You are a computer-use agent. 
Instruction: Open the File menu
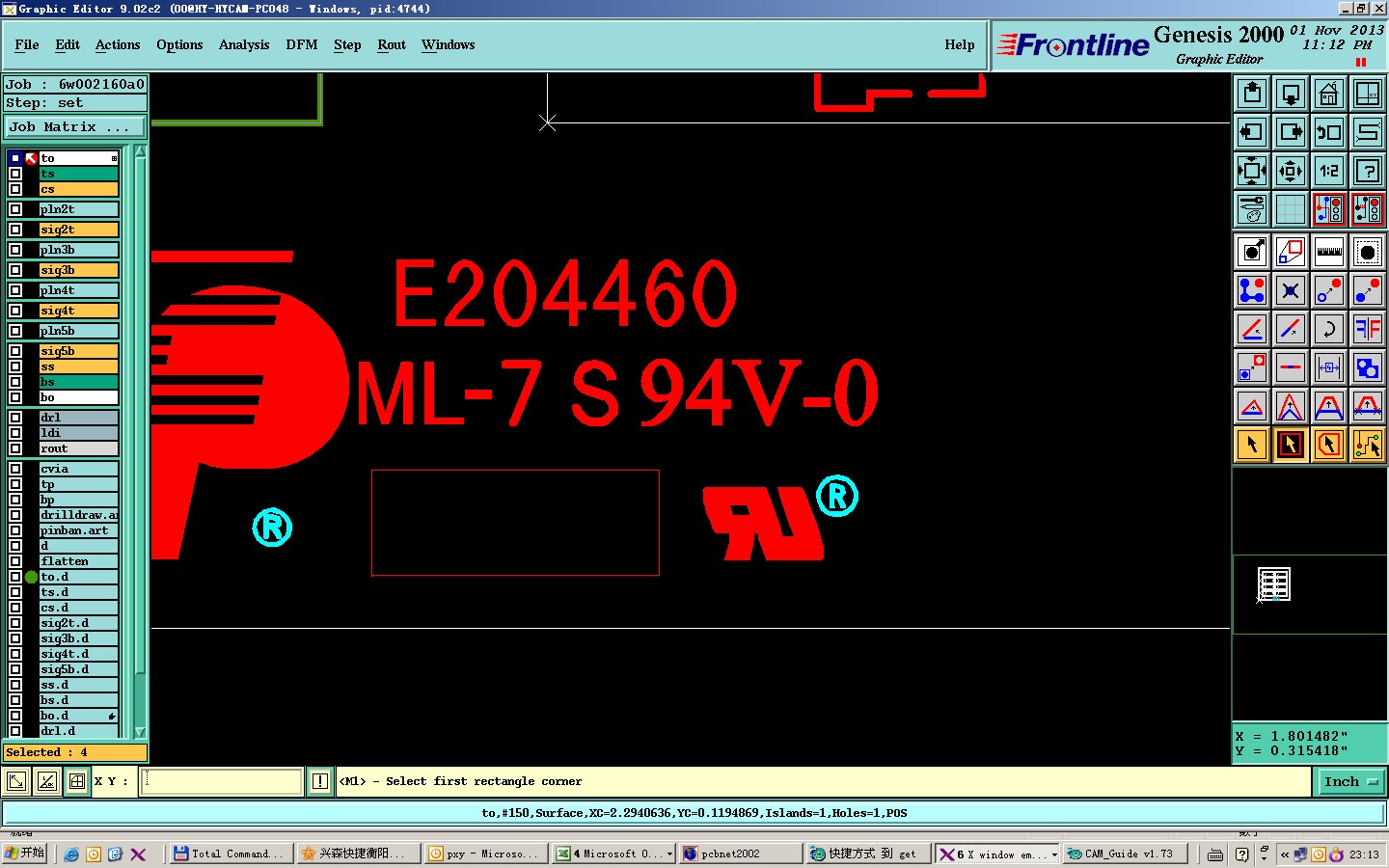(x=27, y=44)
